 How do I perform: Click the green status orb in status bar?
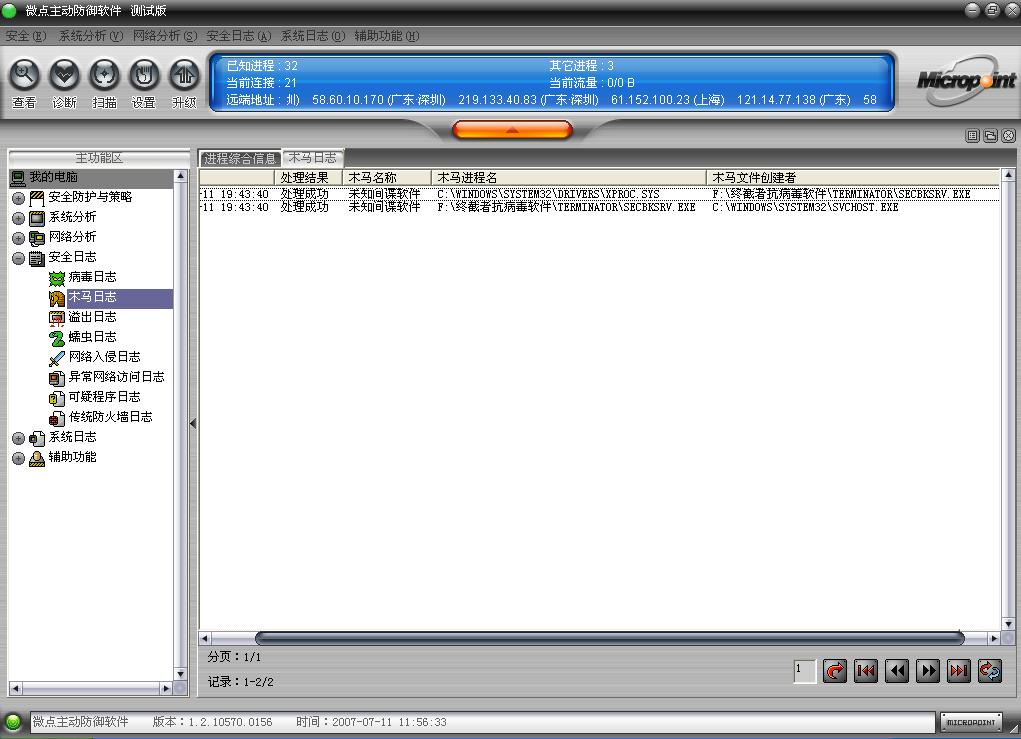[x=12, y=721]
